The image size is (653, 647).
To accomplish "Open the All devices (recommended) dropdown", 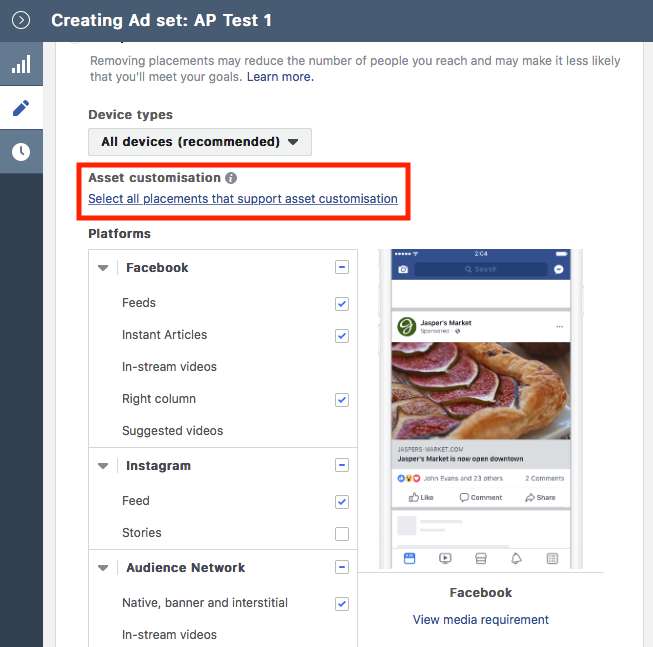I will (x=200, y=142).
